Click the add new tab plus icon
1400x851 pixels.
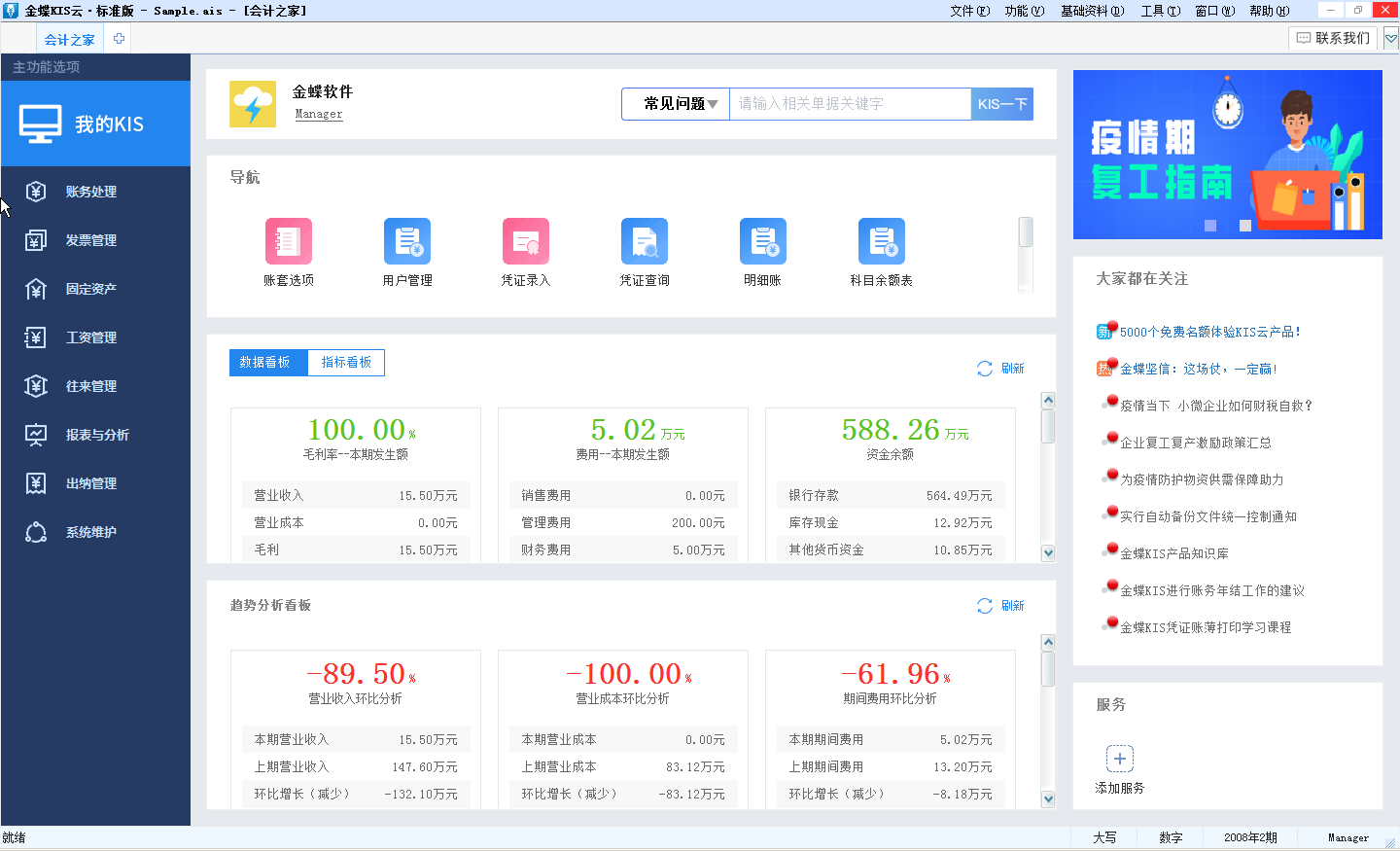119,39
